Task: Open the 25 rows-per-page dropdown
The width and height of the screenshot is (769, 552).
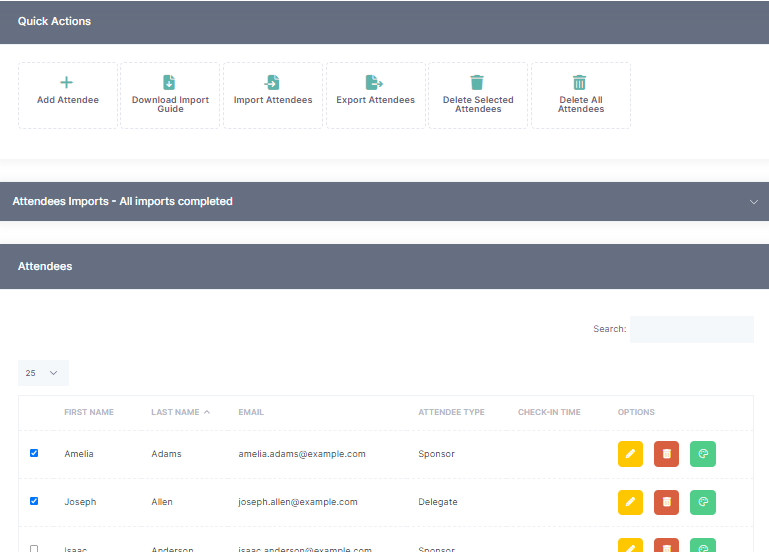Action: pos(43,373)
